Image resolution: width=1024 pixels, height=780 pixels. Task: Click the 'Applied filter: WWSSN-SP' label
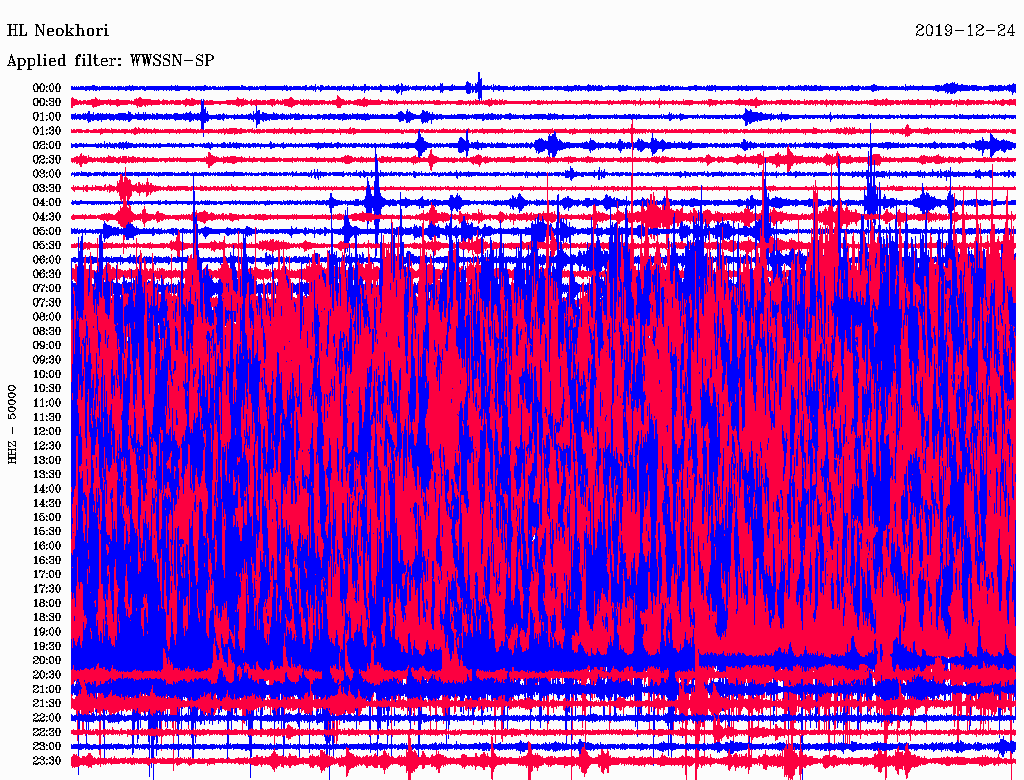[110, 61]
